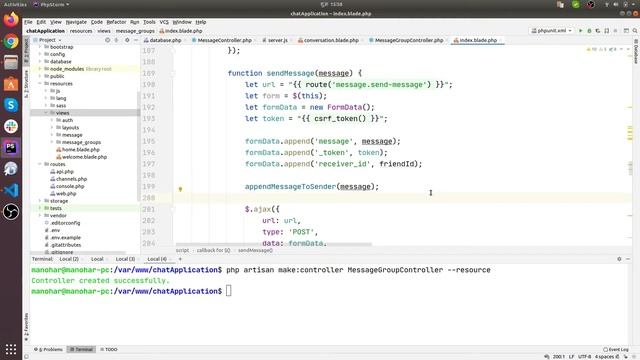
Task: Toggle the Favorites side tab
Action: [x=26, y=327]
